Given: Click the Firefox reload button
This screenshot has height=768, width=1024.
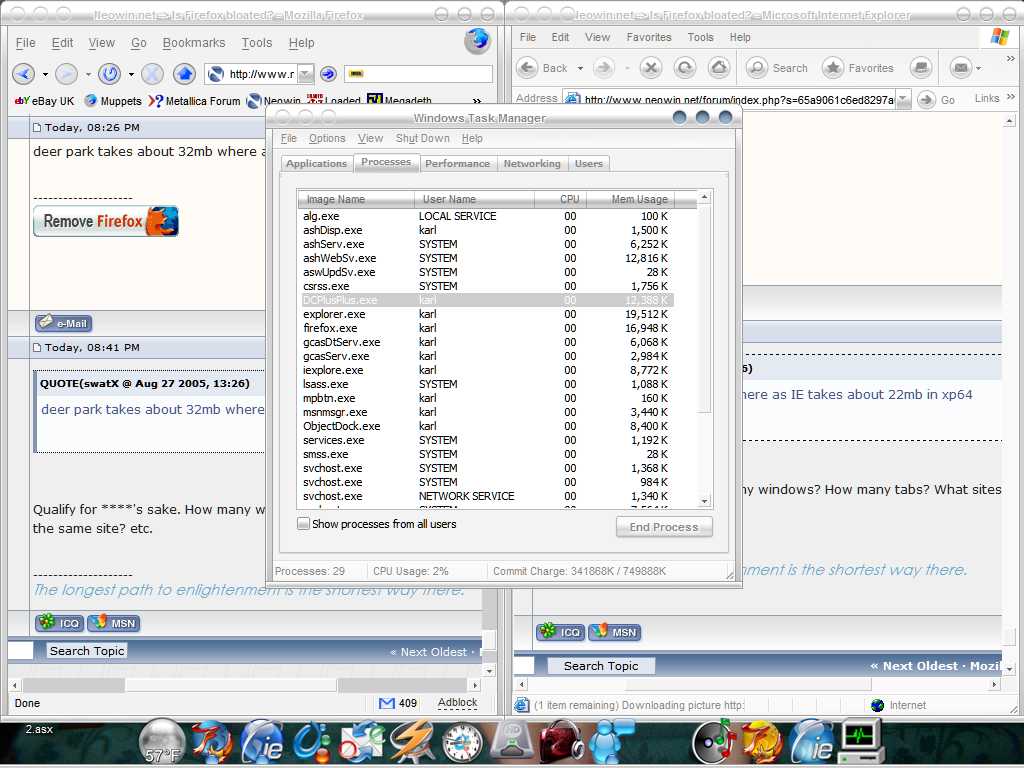Looking at the screenshot, I should [109, 74].
